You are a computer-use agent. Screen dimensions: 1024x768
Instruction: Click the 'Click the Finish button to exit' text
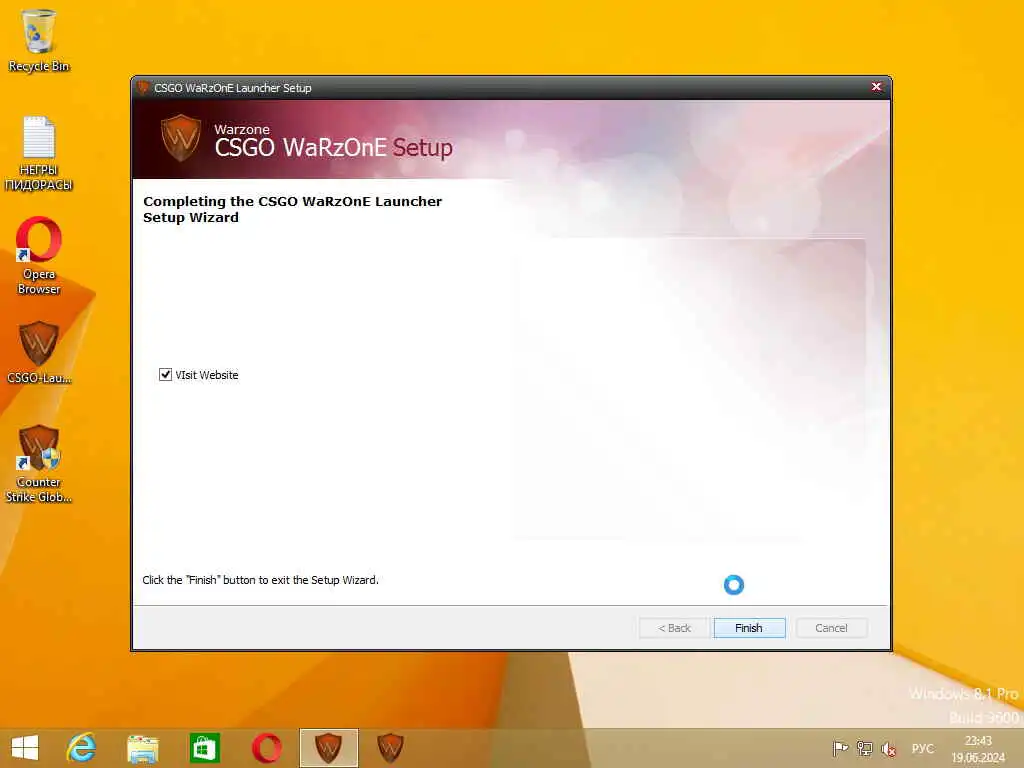coord(261,580)
